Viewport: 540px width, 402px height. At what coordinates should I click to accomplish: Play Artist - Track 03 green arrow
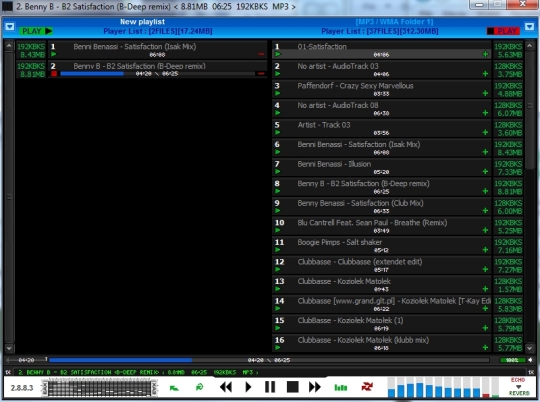278,133
